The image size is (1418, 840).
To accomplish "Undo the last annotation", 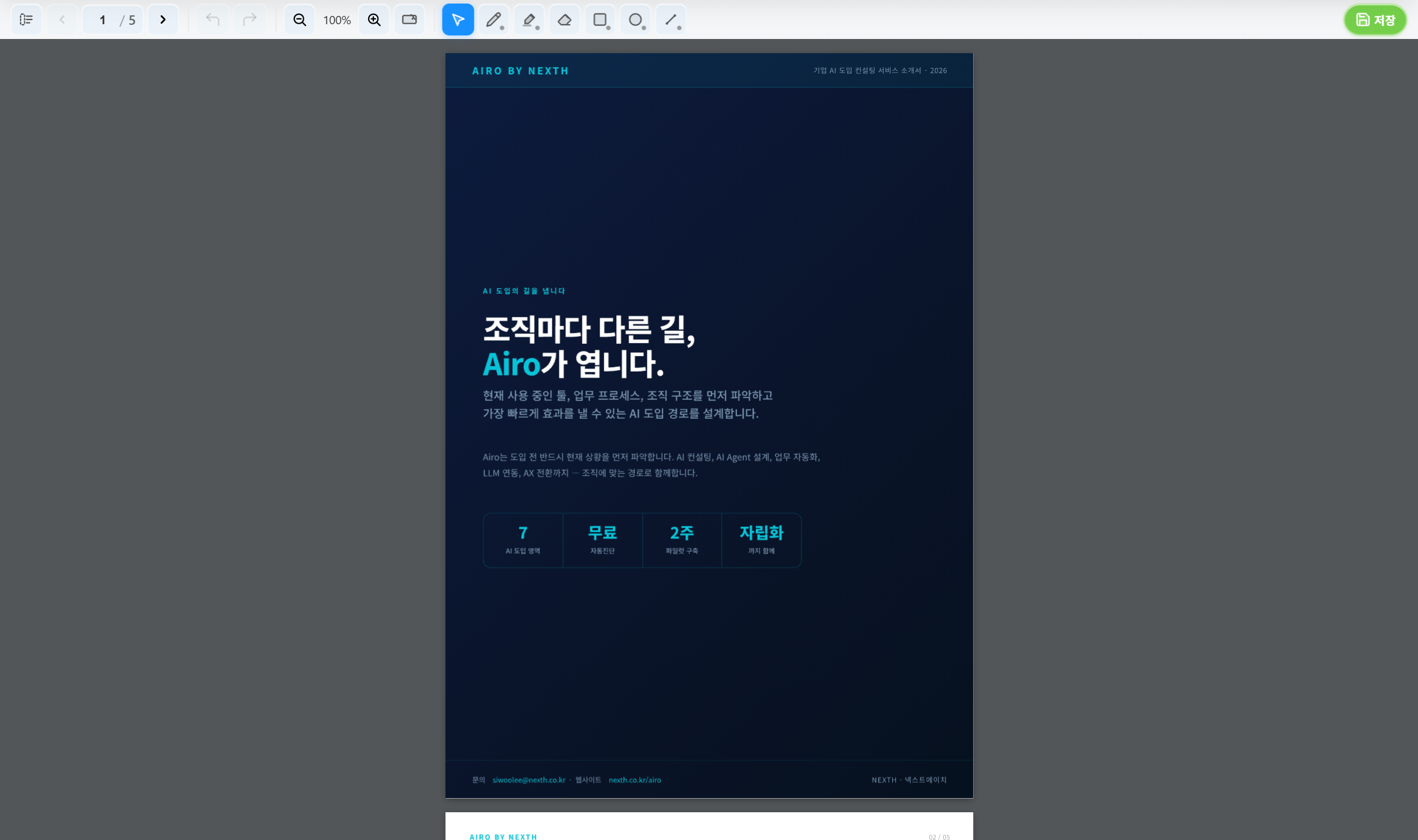I will point(213,19).
